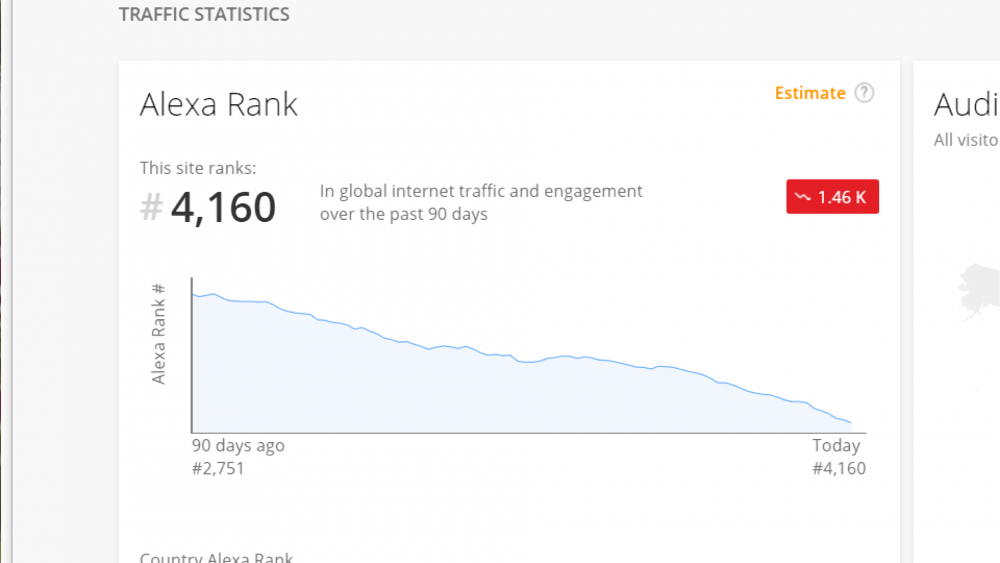Click the "This site ranks:" label
The width and height of the screenshot is (1000, 563).
(191, 168)
